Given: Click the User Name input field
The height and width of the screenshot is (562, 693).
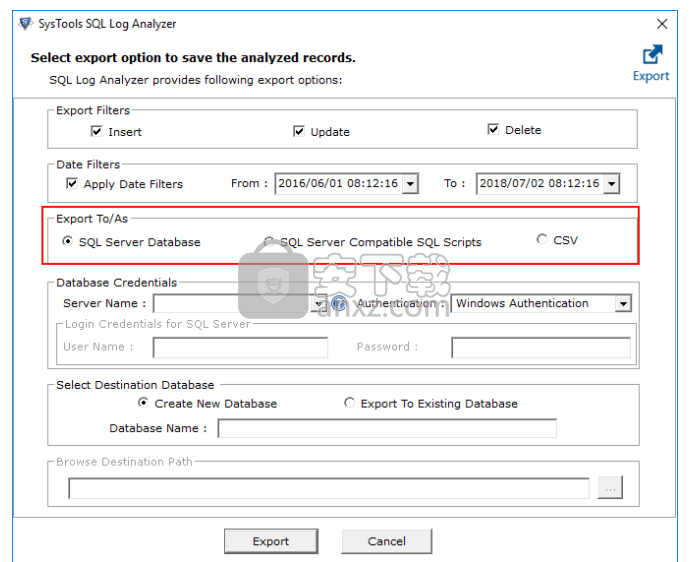Looking at the screenshot, I should tap(240, 347).
